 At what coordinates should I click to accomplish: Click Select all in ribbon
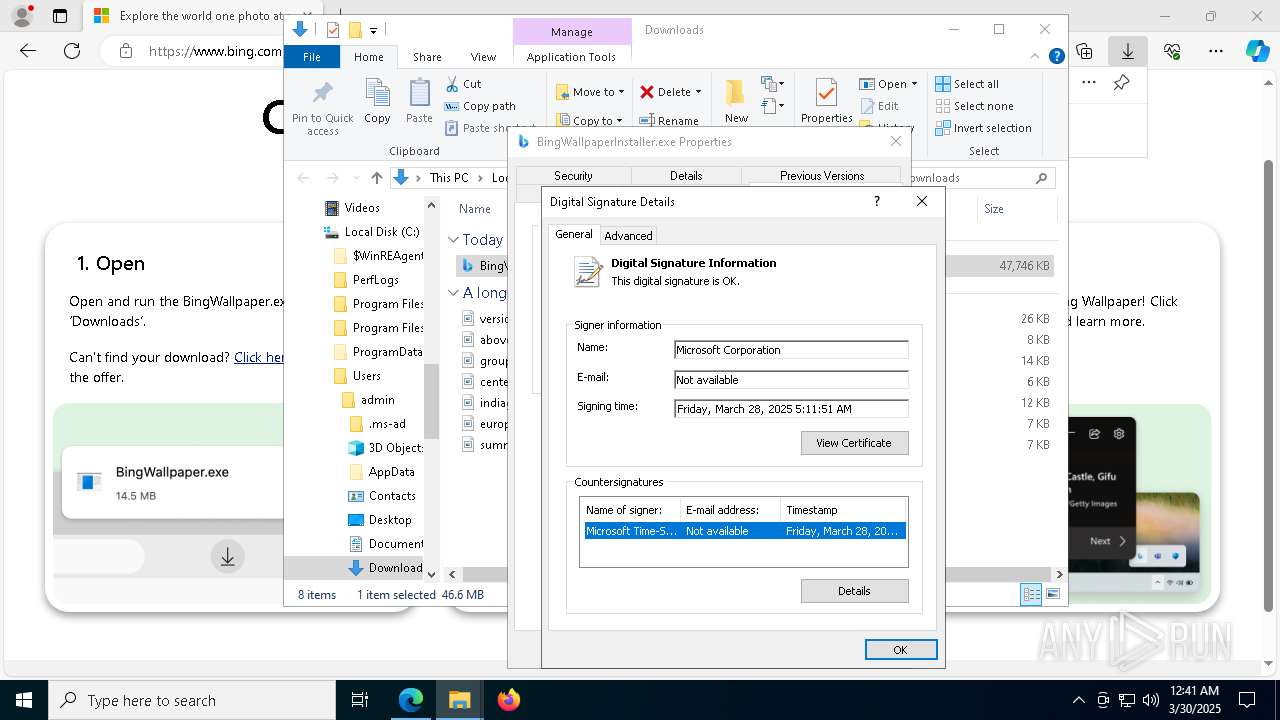pos(967,84)
